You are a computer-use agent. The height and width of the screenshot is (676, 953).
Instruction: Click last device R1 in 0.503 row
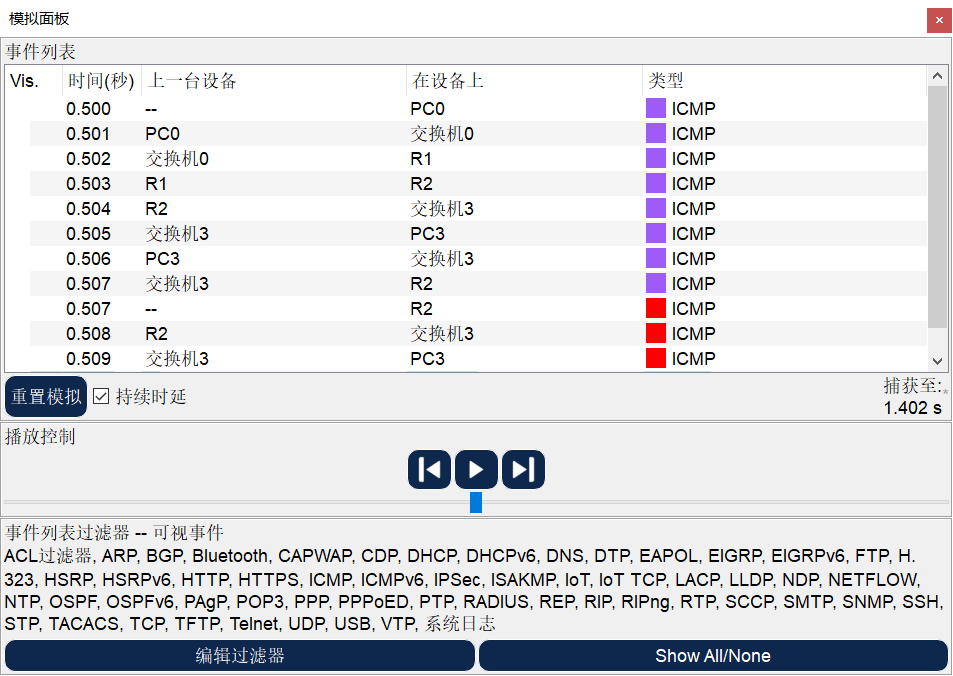pyautogui.click(x=156, y=184)
